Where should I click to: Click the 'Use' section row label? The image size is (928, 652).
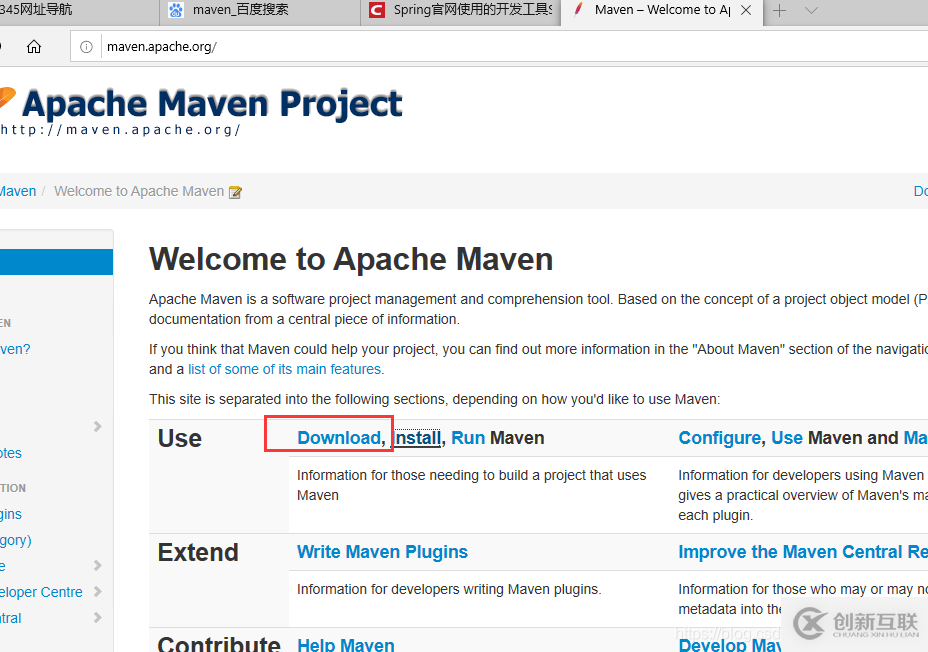(179, 438)
